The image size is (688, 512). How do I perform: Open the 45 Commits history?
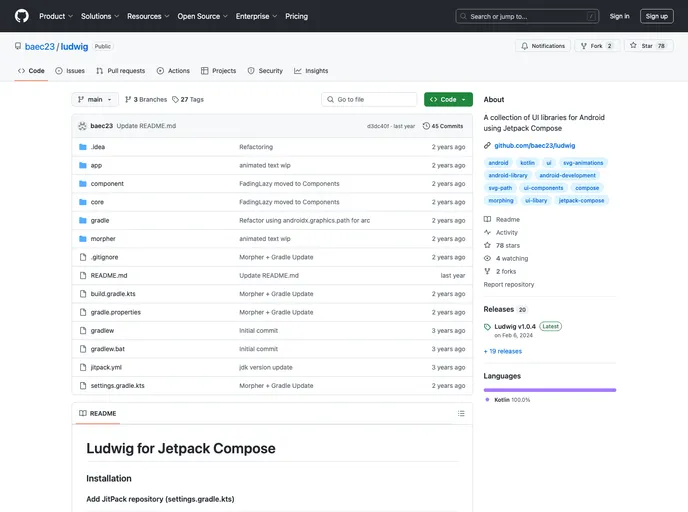click(443, 126)
